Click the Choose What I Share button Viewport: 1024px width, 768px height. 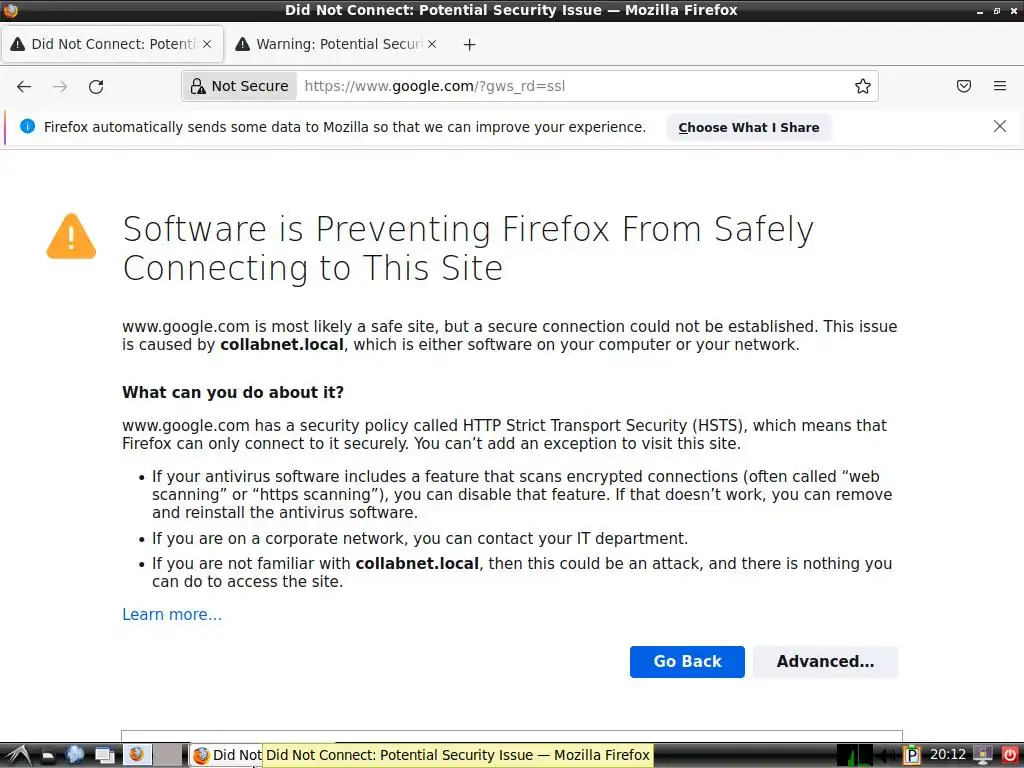pos(748,127)
